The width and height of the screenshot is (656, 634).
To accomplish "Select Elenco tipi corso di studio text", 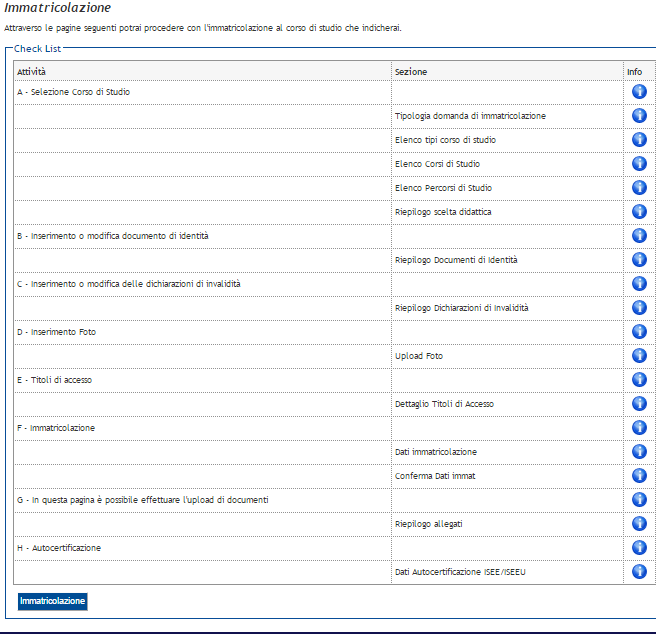I will click(445, 140).
